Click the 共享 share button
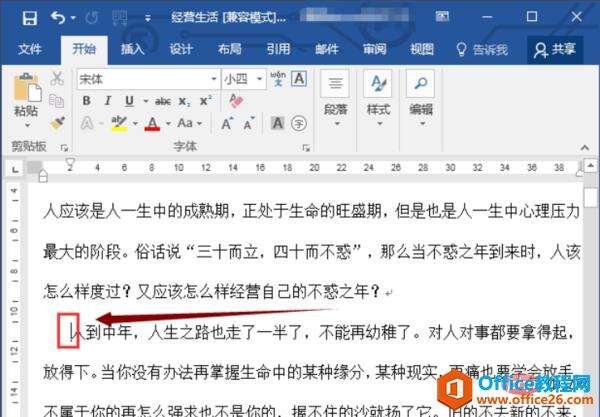Viewport: 600px width, 417px height. 554,50
